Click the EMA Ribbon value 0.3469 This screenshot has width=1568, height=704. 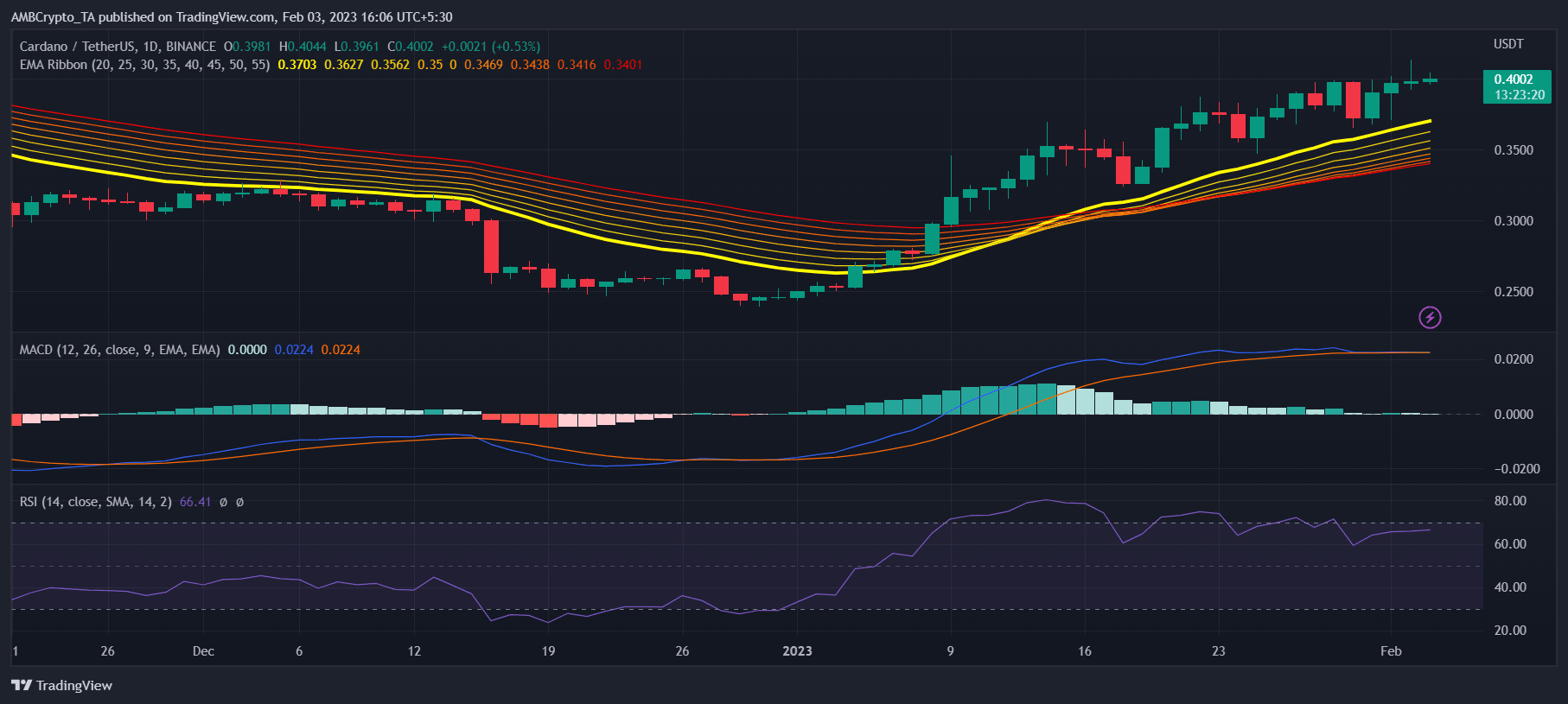tap(483, 65)
